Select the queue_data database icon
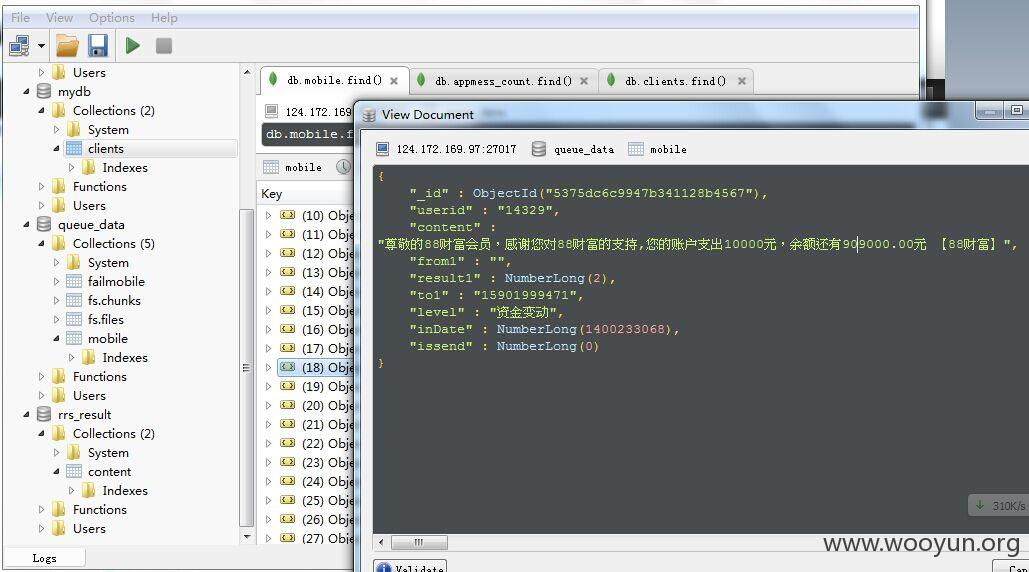1029x572 pixels. (x=44, y=224)
